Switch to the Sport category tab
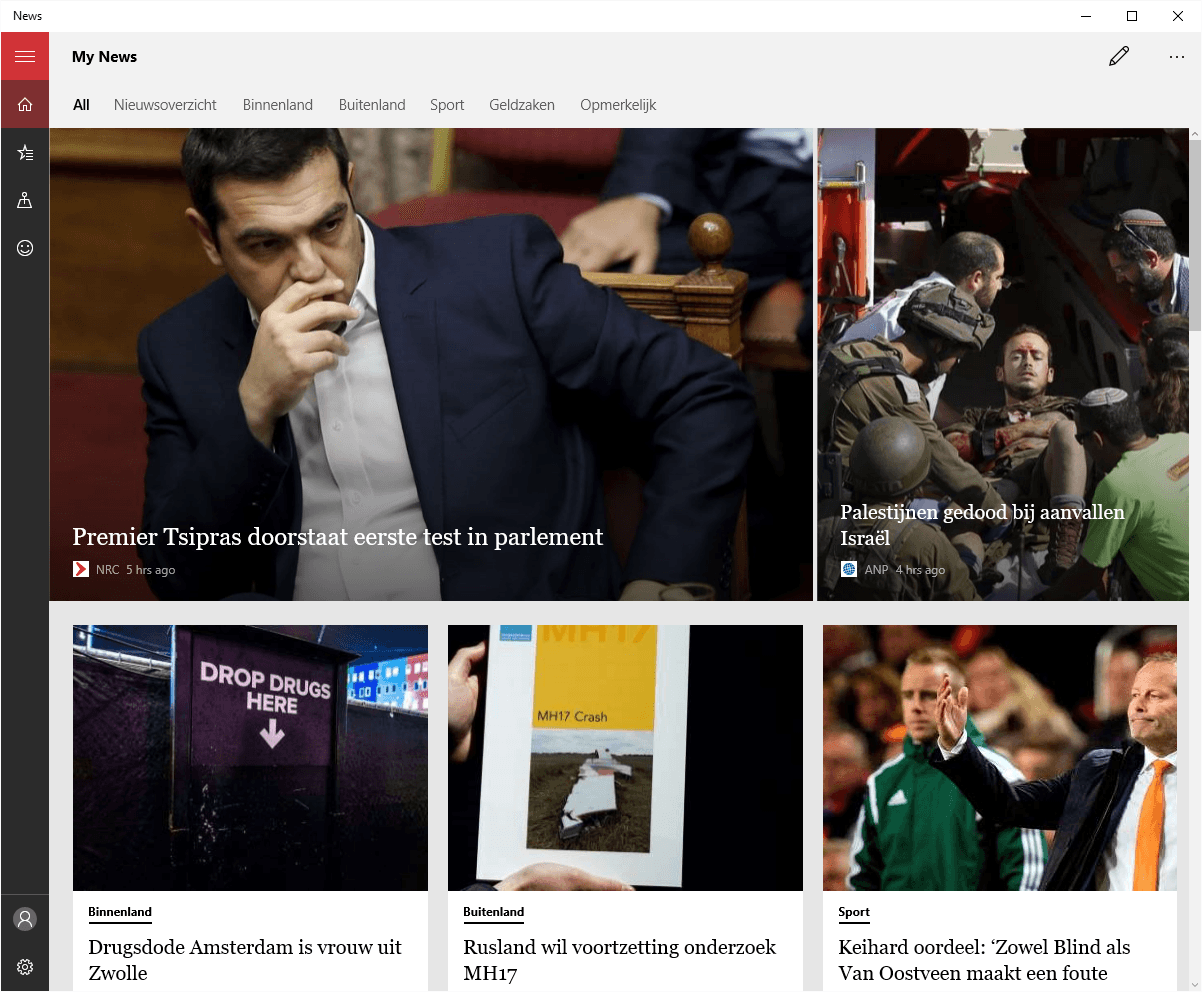The image size is (1202, 992). click(x=447, y=104)
